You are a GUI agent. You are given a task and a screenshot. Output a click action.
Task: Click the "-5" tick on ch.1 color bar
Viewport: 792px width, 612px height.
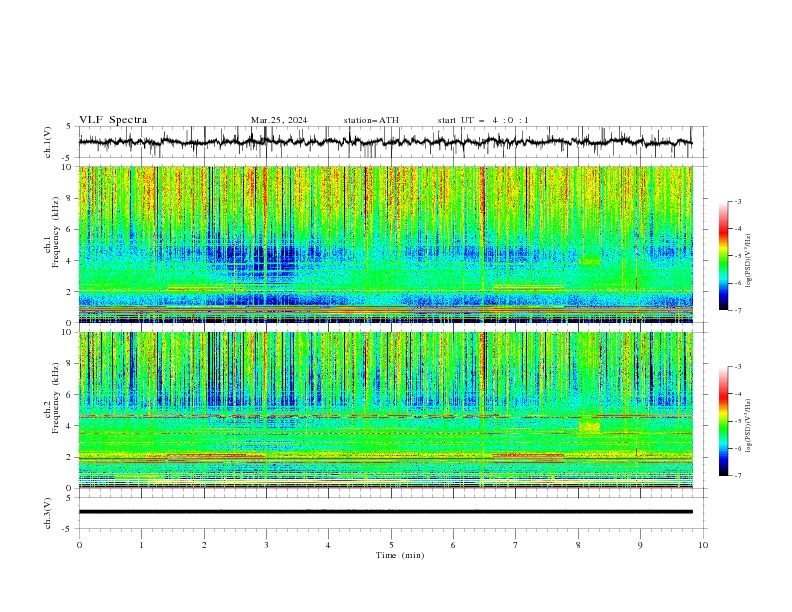coord(737,256)
